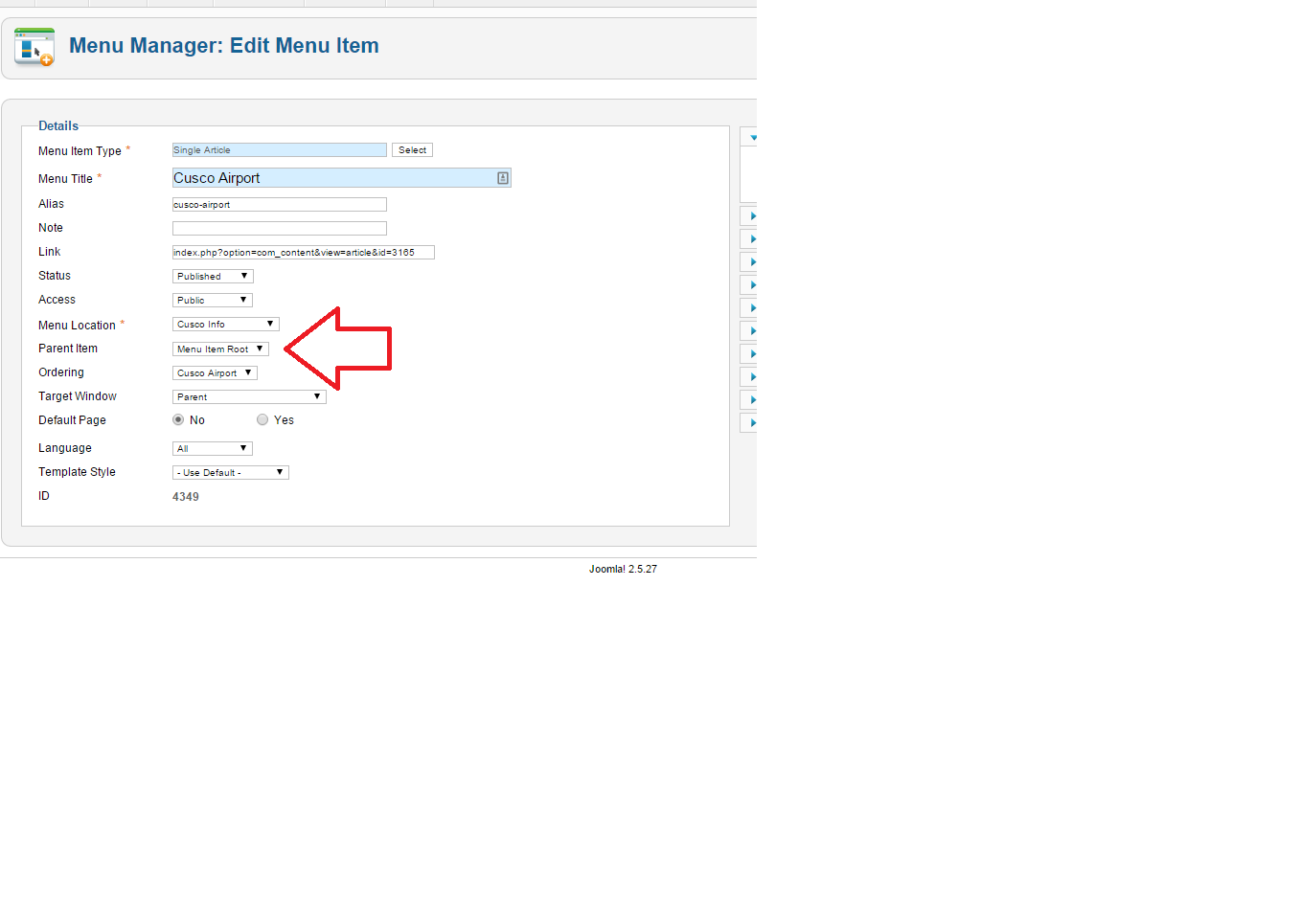The width and height of the screenshot is (1300, 924).
Task: Click the Menu Manager header icon
Action: pos(34,47)
